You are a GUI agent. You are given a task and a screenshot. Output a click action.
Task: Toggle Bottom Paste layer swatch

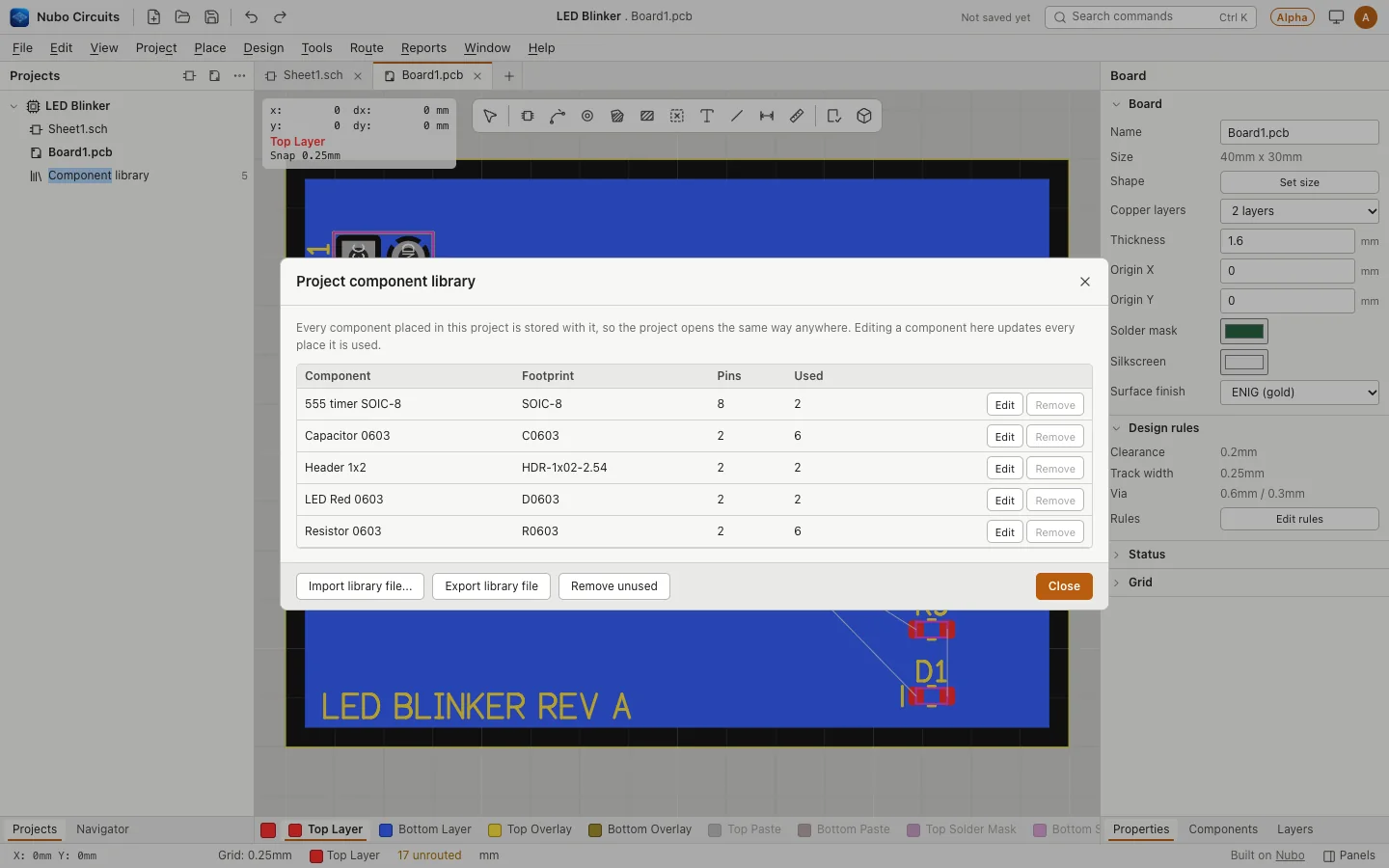pyautogui.click(x=804, y=829)
